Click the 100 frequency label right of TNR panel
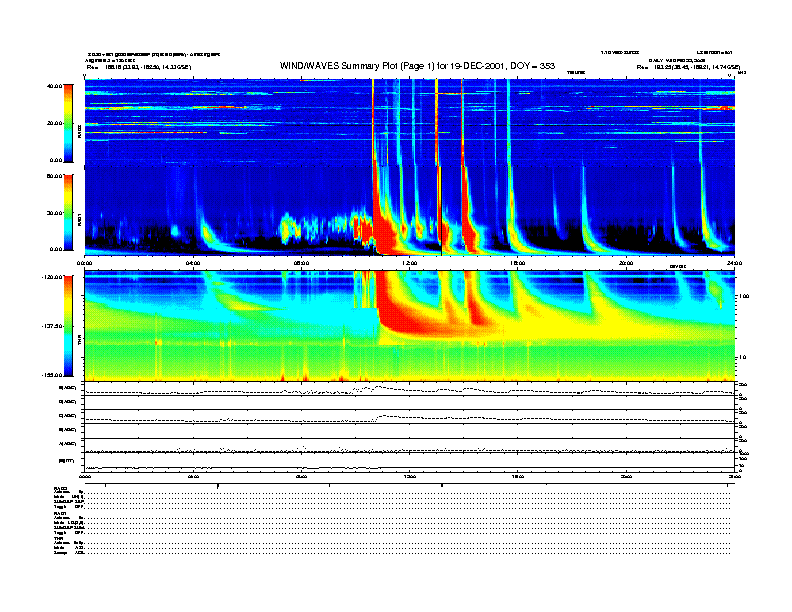The height and width of the screenshot is (612, 792). 744,296
